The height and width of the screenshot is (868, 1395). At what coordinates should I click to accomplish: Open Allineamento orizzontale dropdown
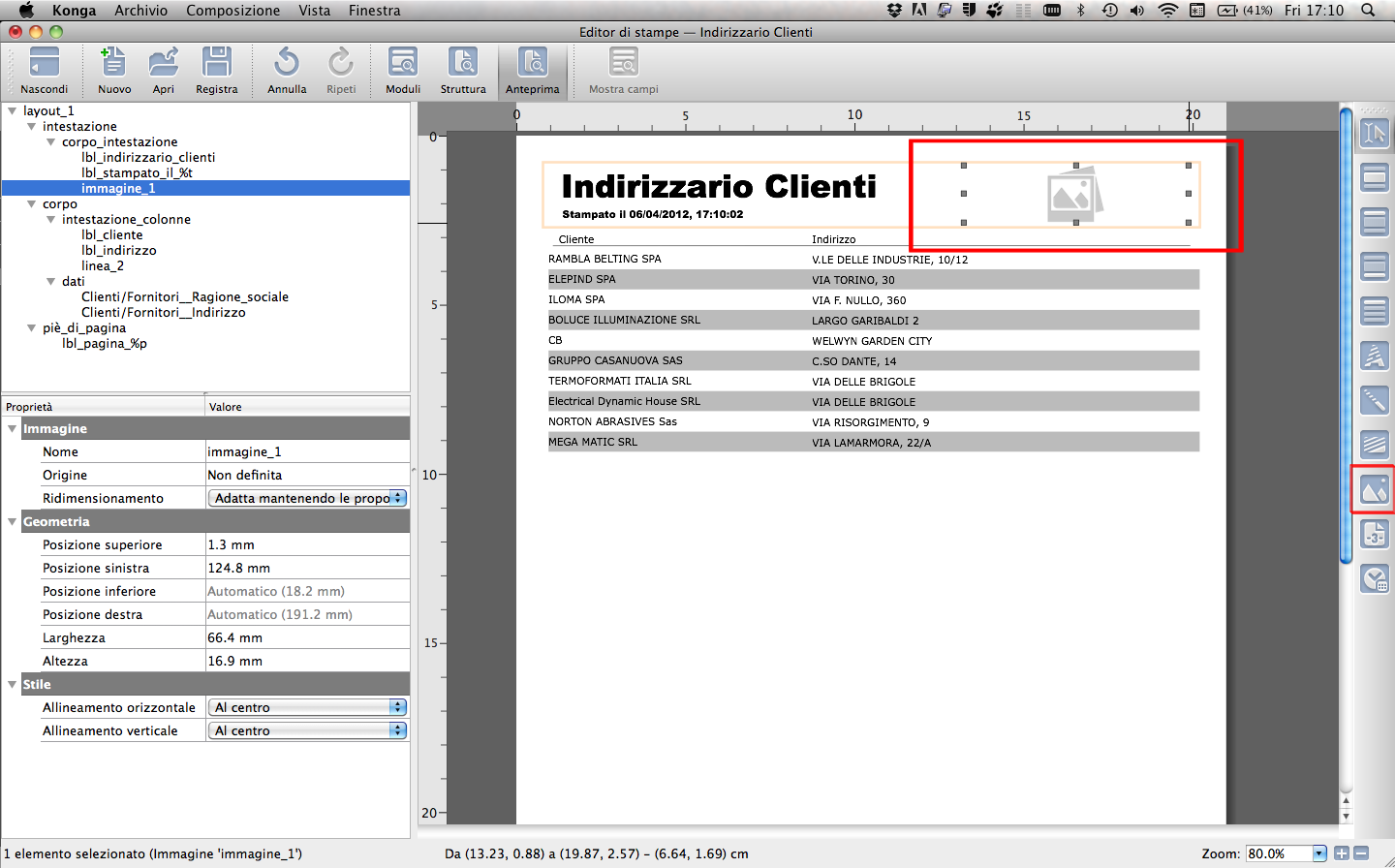[307, 707]
